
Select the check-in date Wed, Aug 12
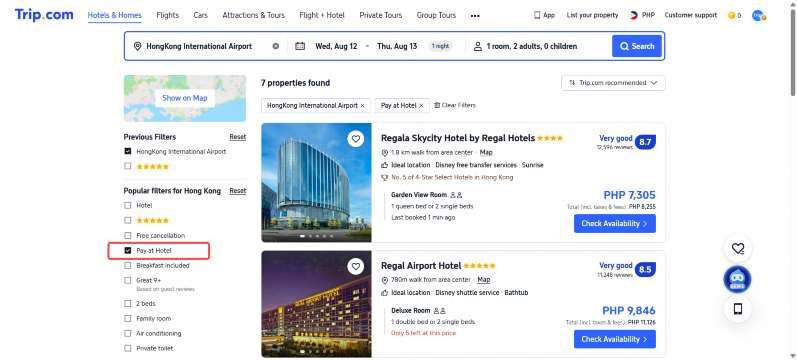336,46
